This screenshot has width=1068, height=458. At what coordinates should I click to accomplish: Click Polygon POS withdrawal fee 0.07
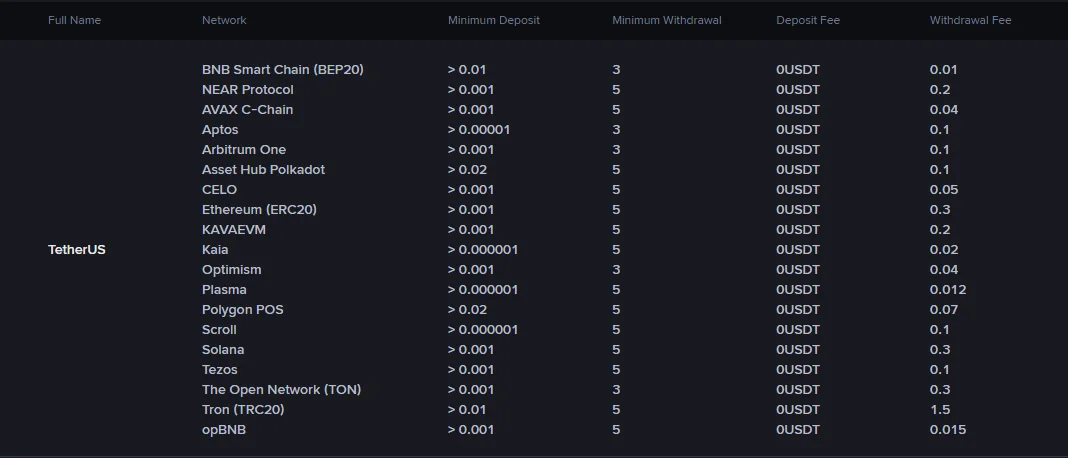(x=944, y=309)
